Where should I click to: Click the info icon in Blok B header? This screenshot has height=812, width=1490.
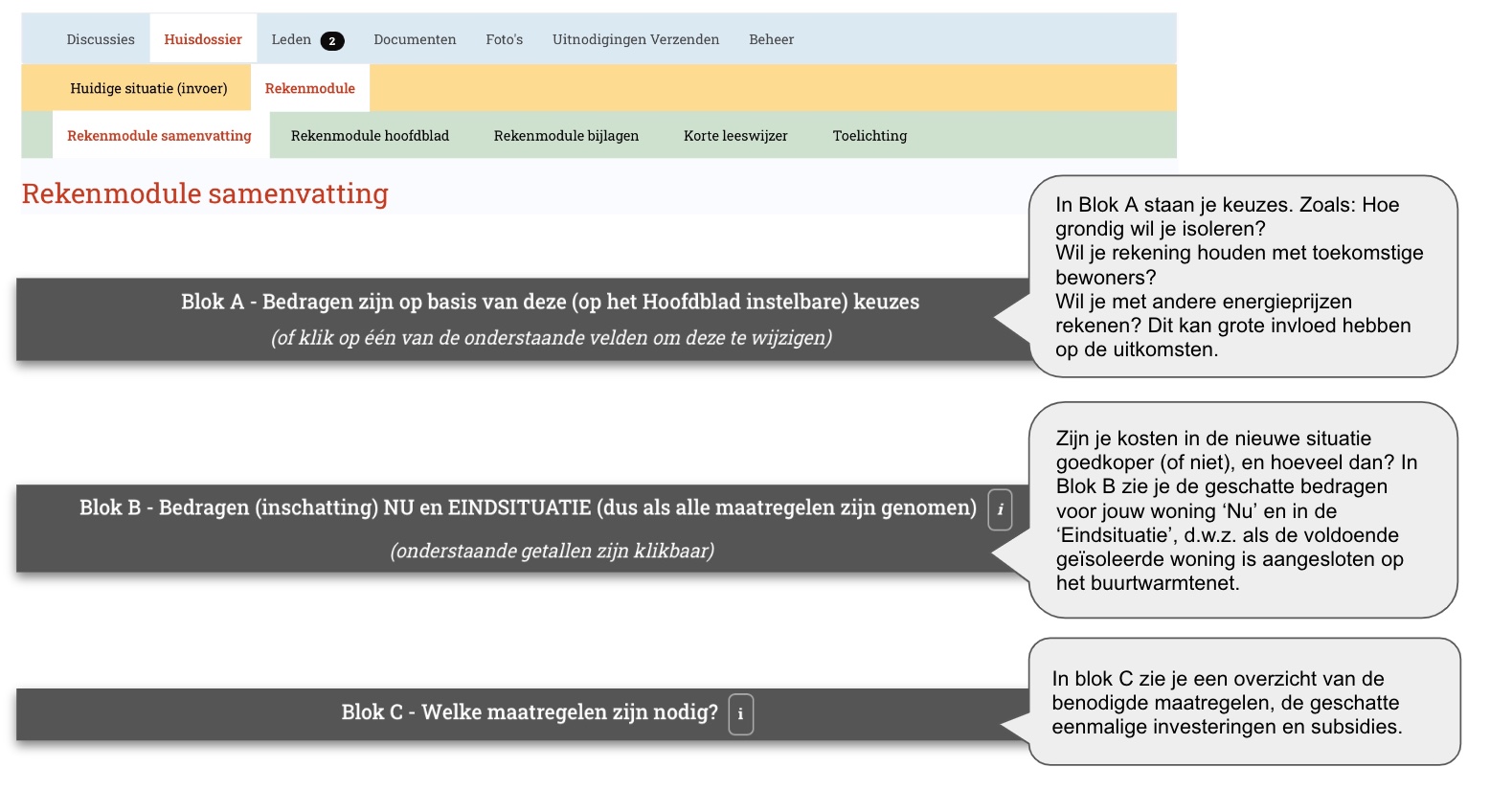[1000, 508]
